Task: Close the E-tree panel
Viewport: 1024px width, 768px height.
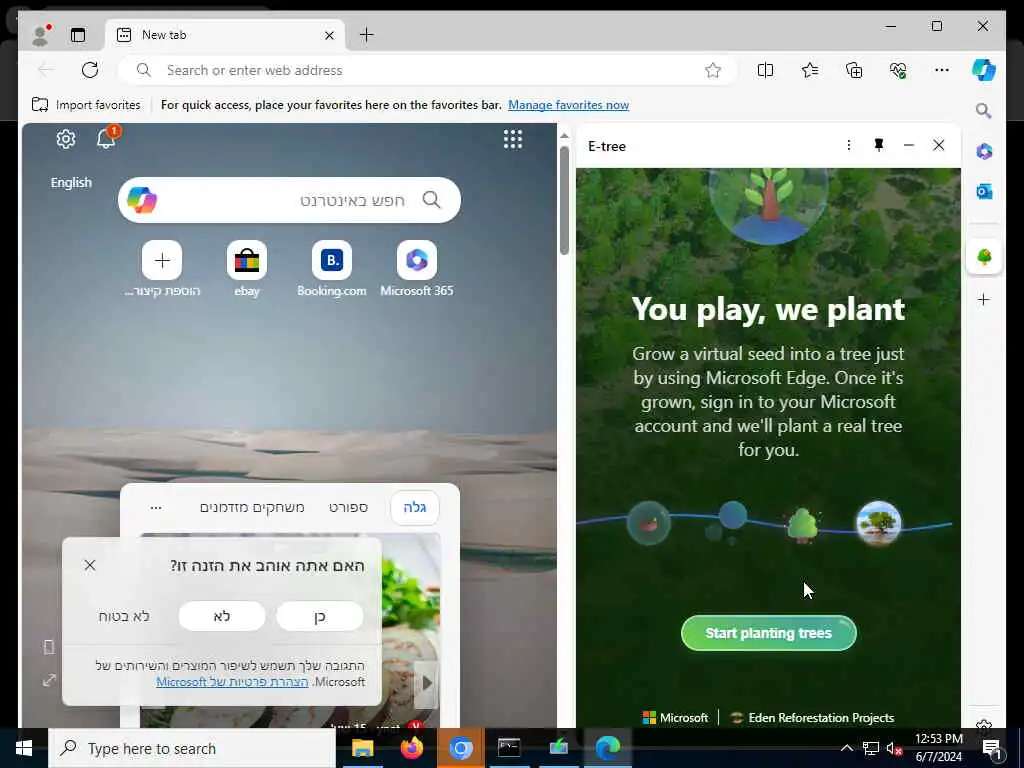Action: pyautogui.click(x=938, y=145)
